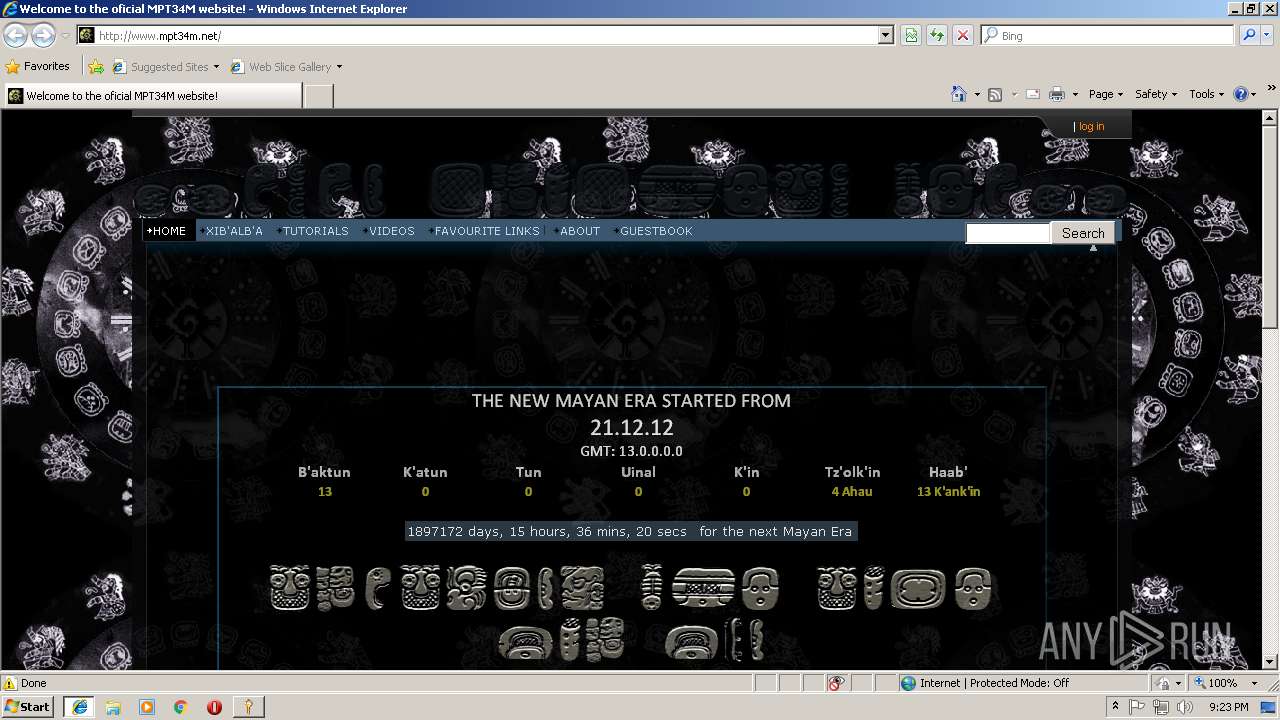
Task: Open Opera browser from the taskbar
Action: tap(214, 707)
